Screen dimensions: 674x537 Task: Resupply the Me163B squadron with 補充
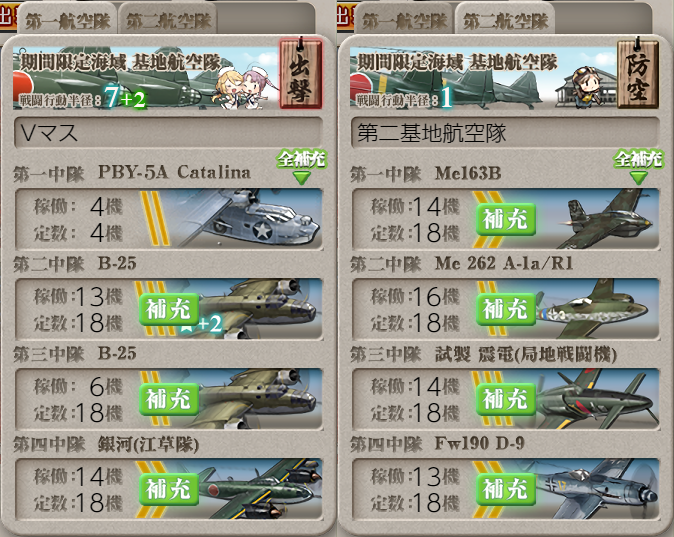506,219
